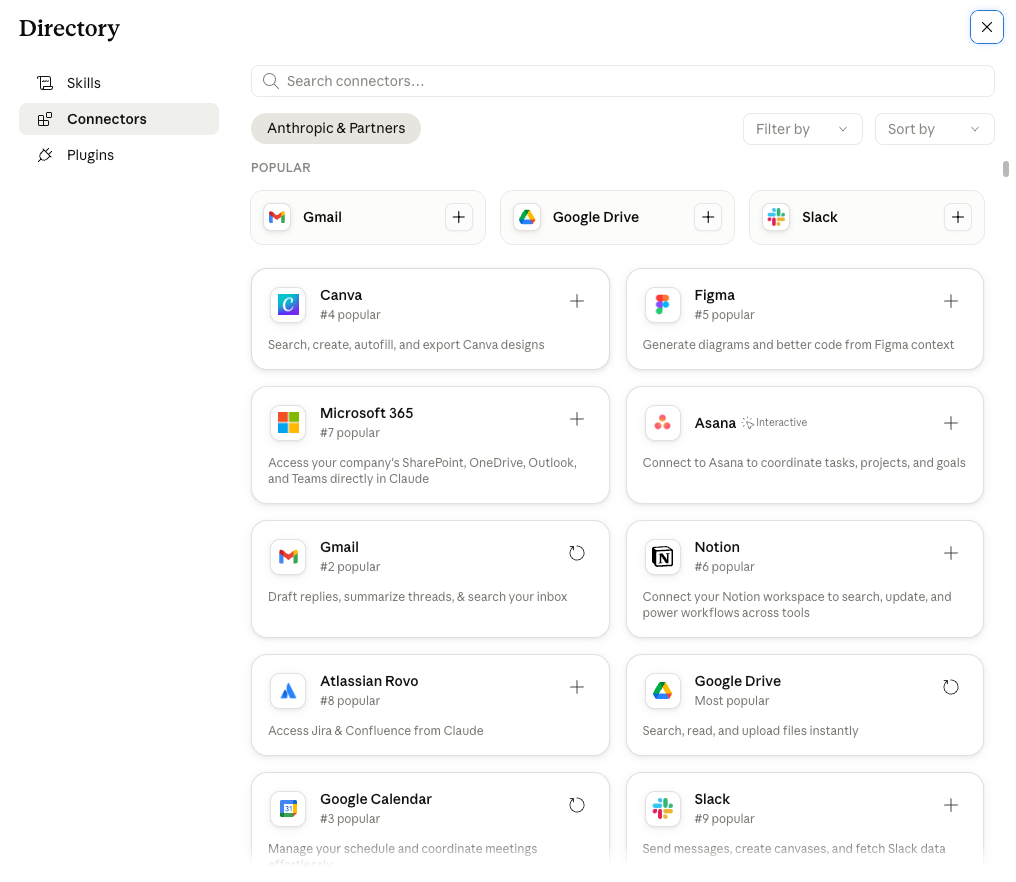The width and height of the screenshot is (1016, 882).
Task: Click the refresh icon on the Google Calendar card
Action: click(x=577, y=805)
